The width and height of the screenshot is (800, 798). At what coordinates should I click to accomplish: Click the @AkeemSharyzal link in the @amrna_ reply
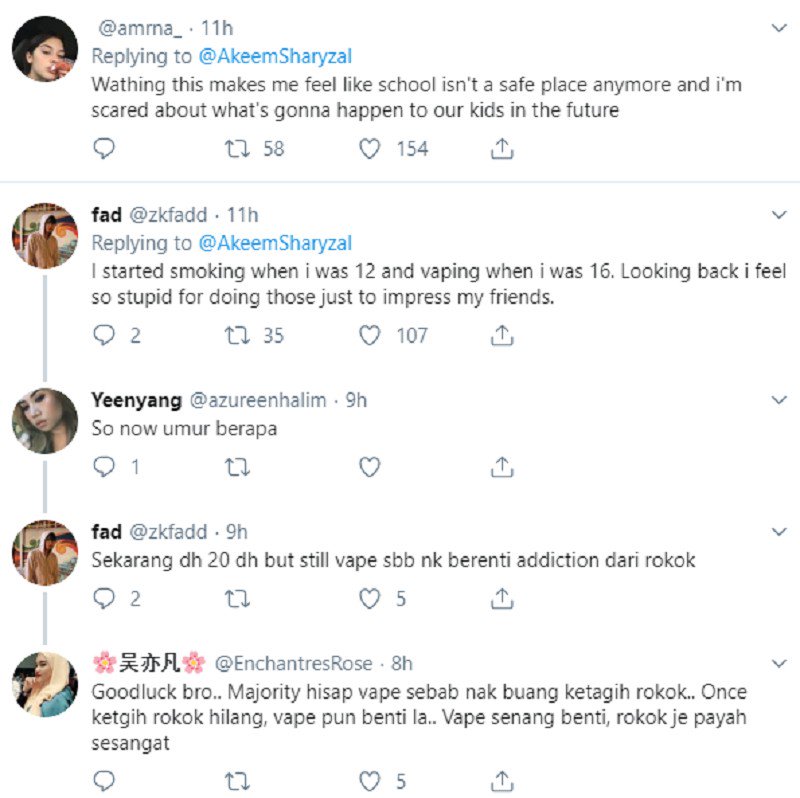tap(275, 57)
